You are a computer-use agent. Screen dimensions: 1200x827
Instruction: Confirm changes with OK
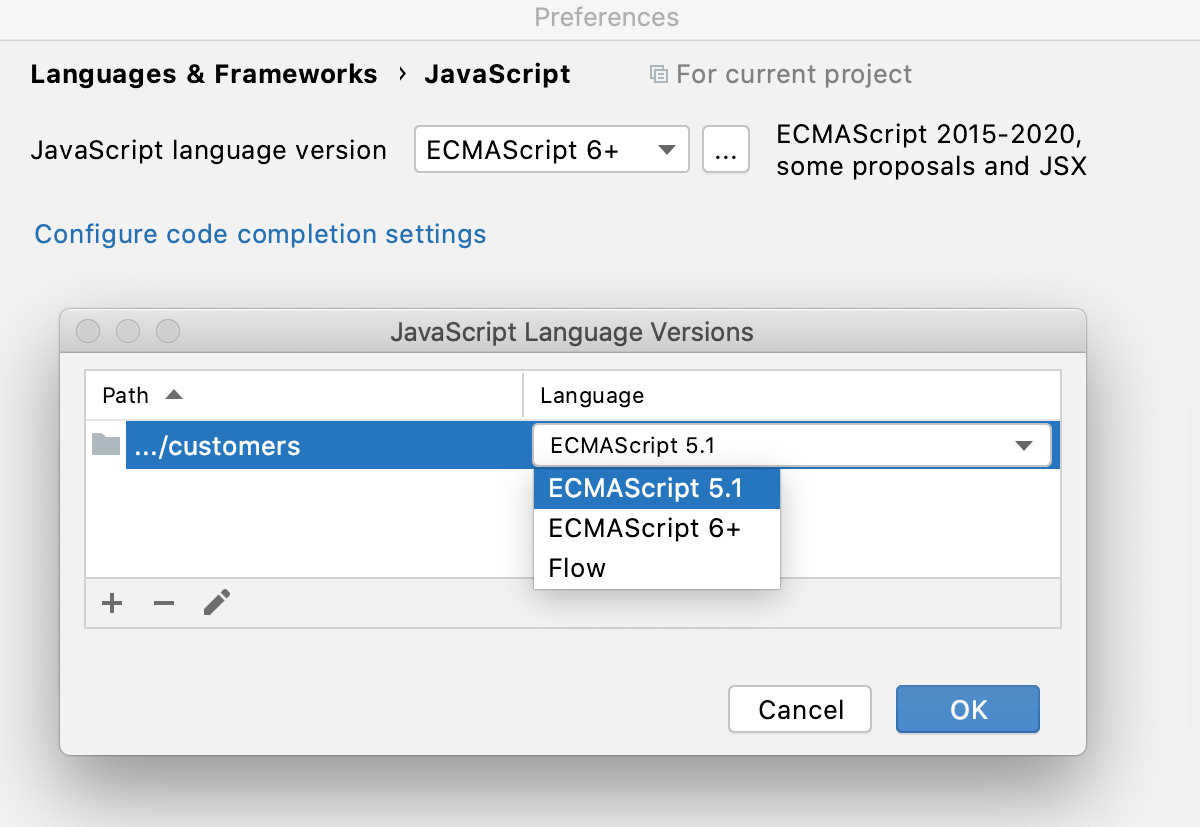[966, 709]
